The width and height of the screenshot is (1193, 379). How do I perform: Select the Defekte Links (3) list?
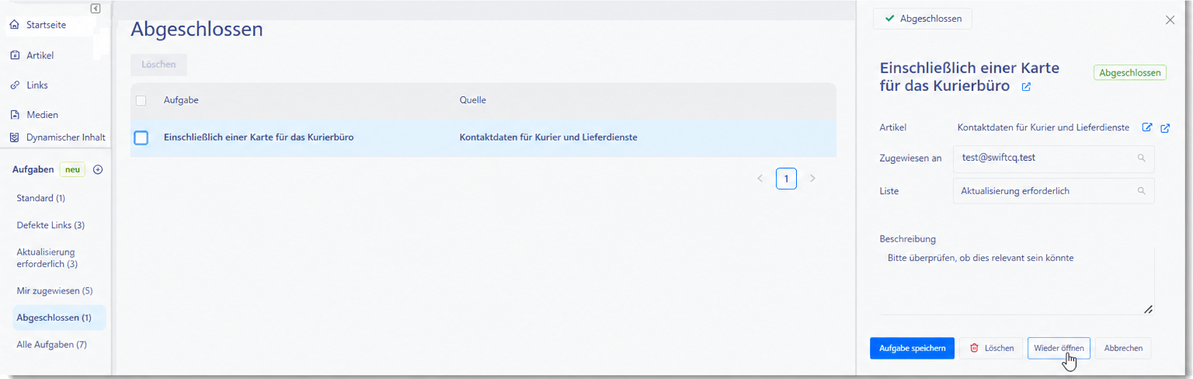(50, 225)
